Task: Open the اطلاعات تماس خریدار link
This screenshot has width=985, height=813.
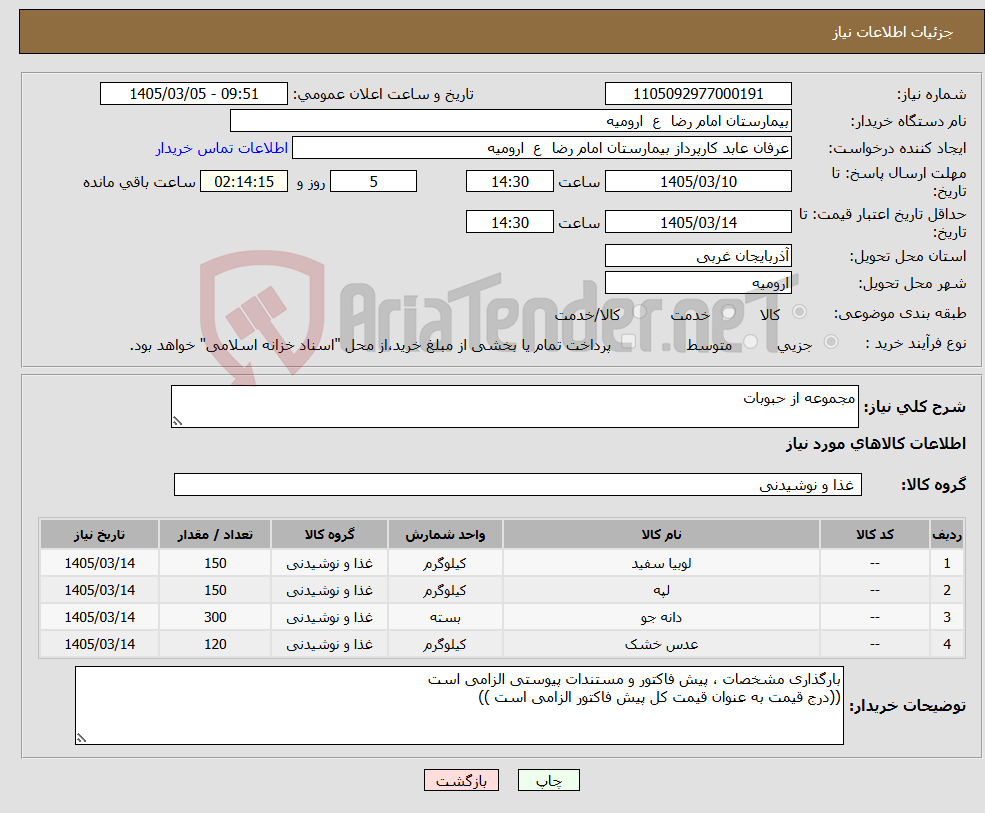Action: pyautogui.click(x=222, y=148)
